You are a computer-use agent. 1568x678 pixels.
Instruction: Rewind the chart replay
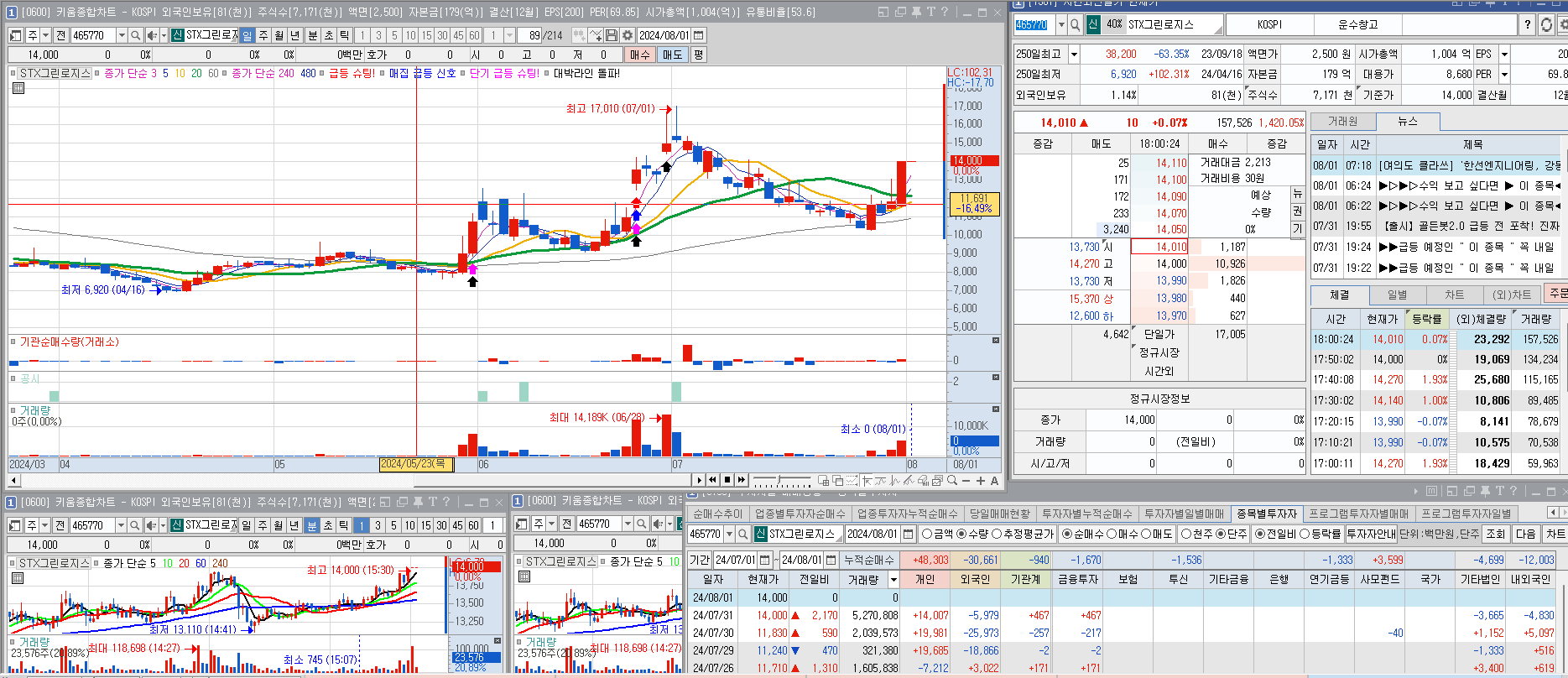click(712, 480)
